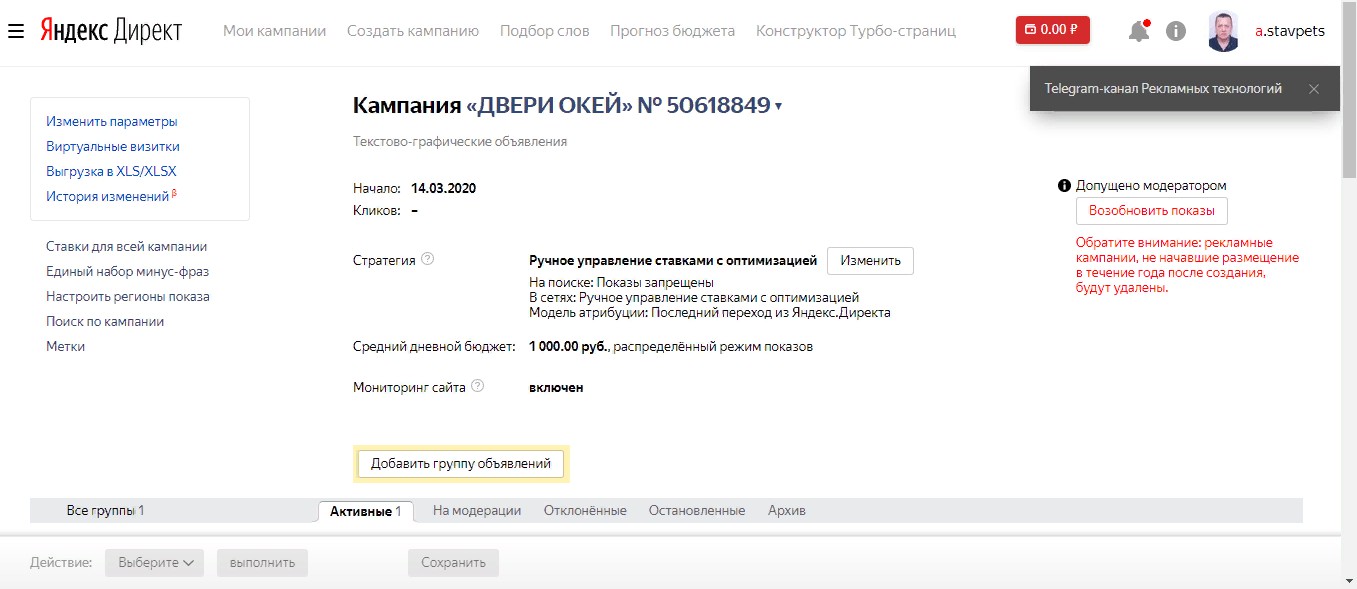This screenshot has width=1357, height=589.
Task: Open the 0.00 ₽ wallet balance button
Action: coord(1052,30)
